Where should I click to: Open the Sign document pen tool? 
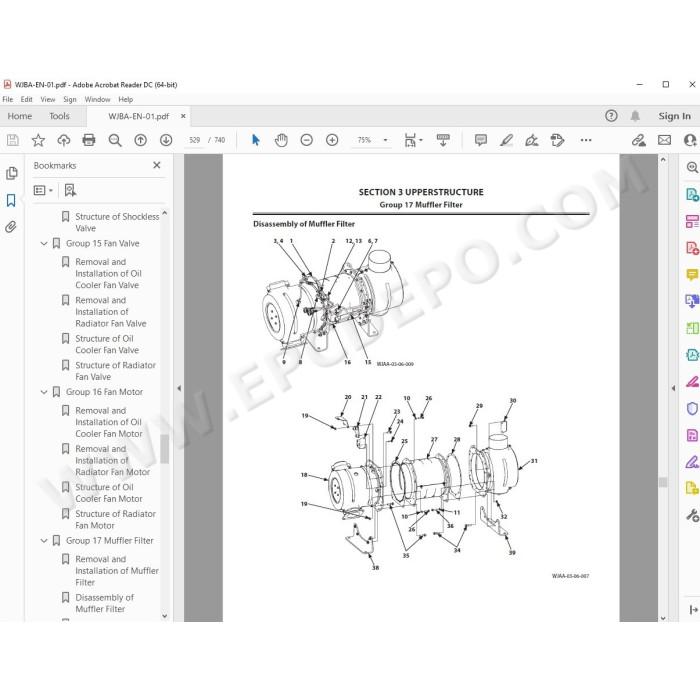[x=532, y=140]
